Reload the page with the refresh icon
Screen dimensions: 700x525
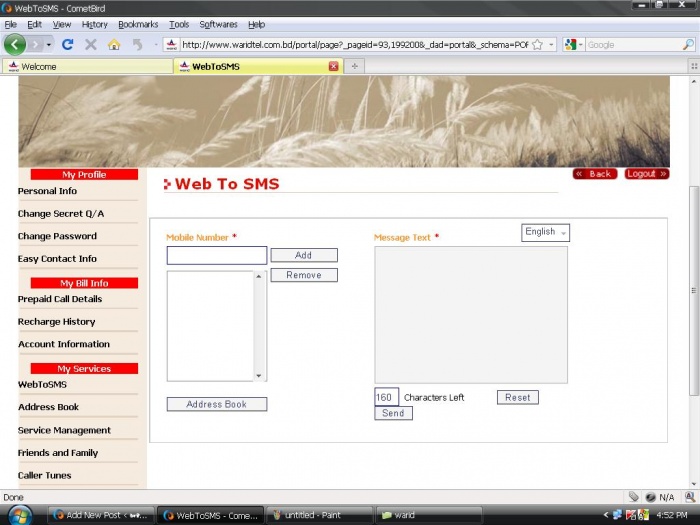pyautogui.click(x=67, y=44)
